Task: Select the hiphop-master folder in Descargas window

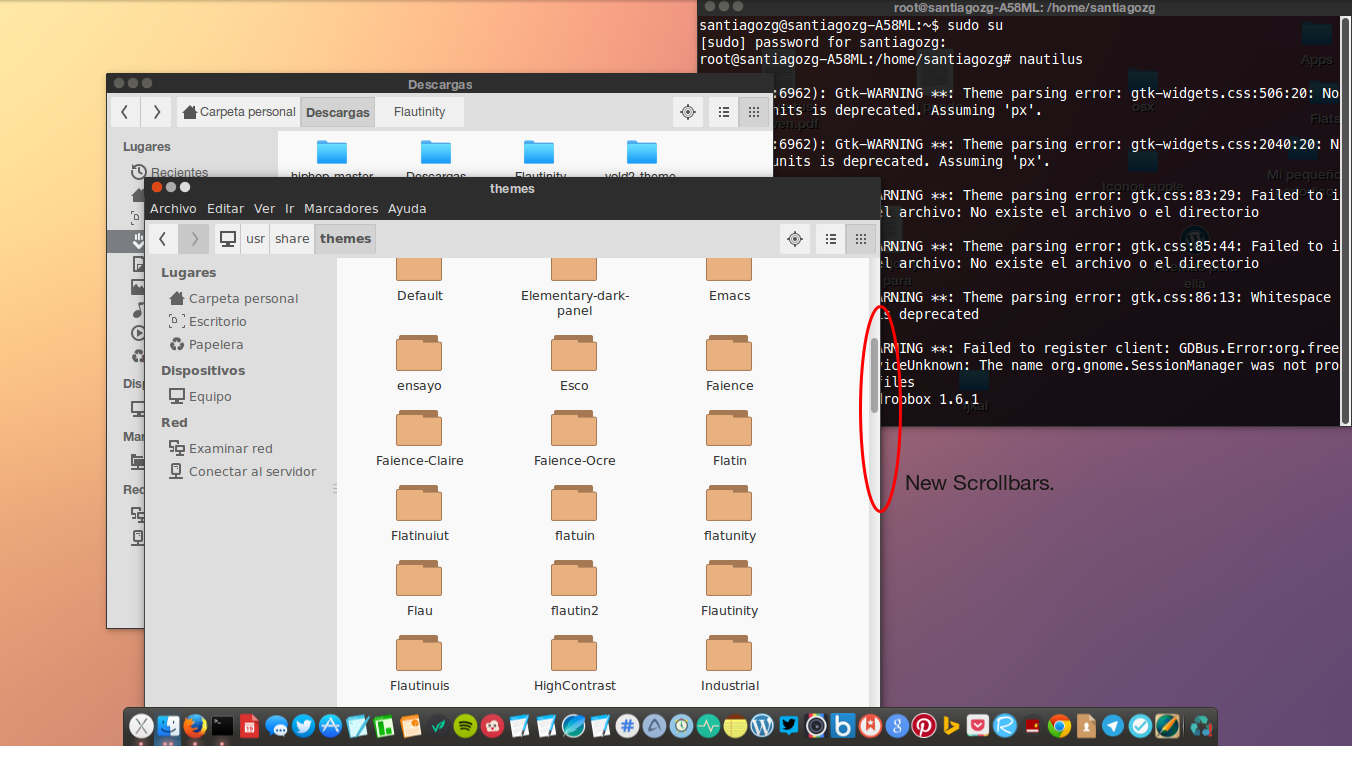Action: (332, 160)
